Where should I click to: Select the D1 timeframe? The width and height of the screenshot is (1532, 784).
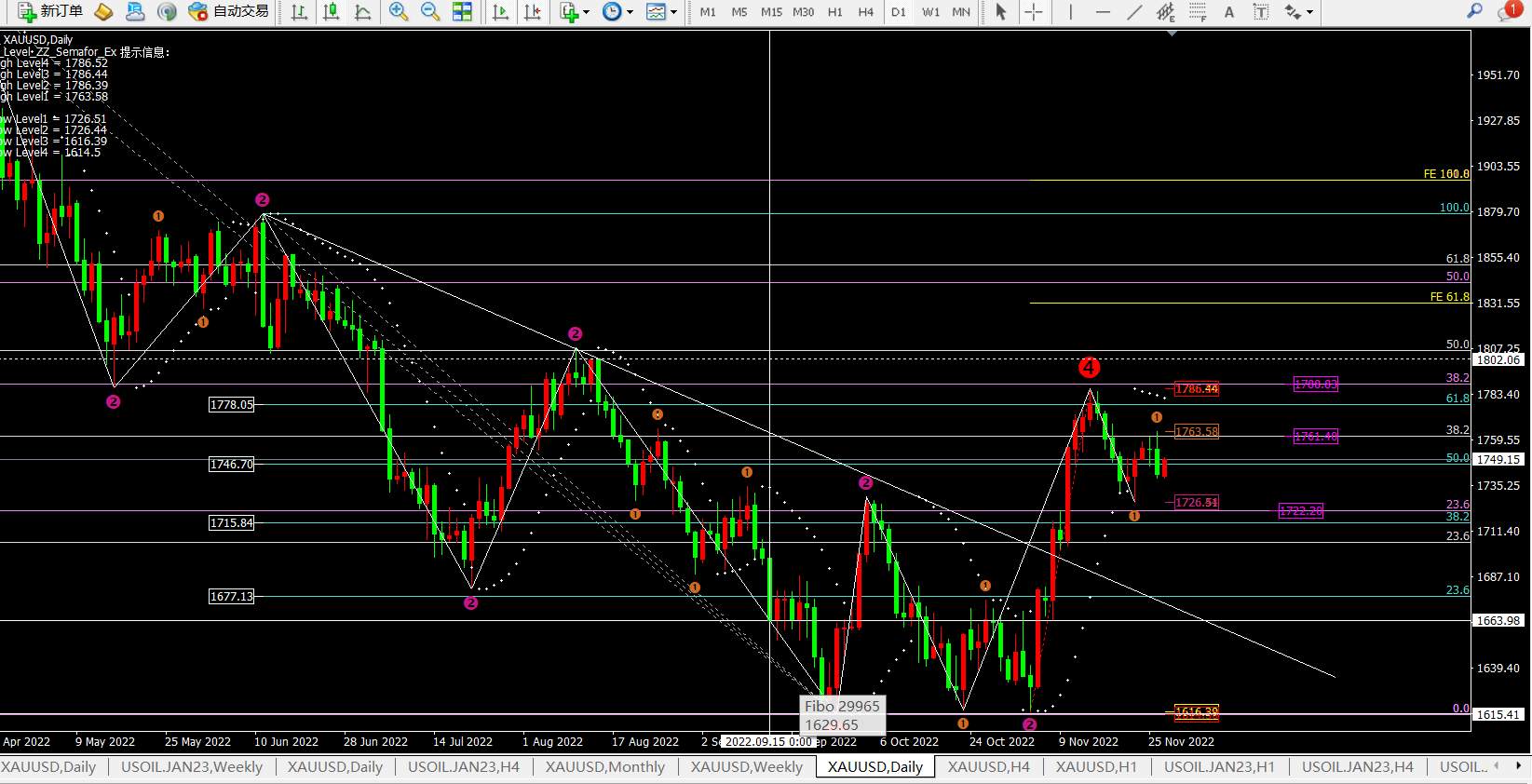898,12
